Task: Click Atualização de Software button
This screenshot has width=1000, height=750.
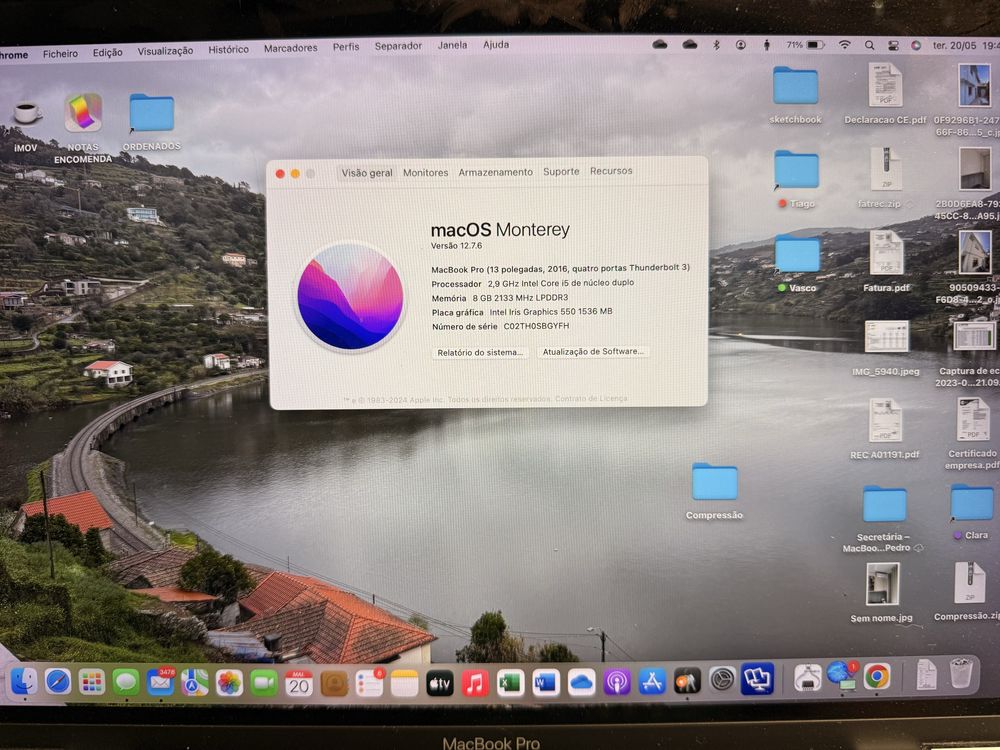Action: [x=592, y=351]
